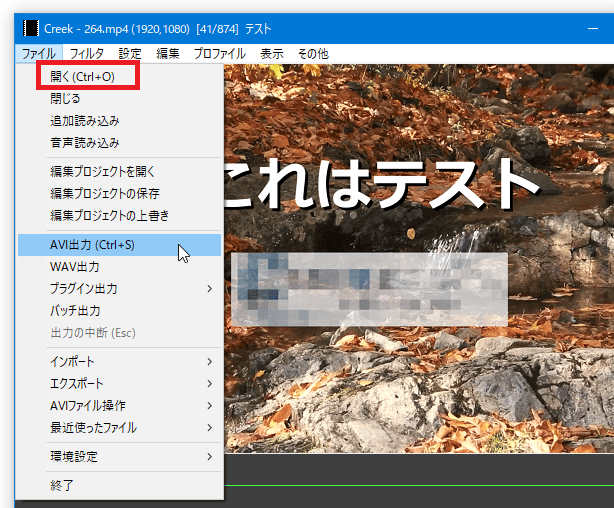Select 音声読み込み menu entry
Viewport: 614px width, 508px height.
(x=119, y=143)
